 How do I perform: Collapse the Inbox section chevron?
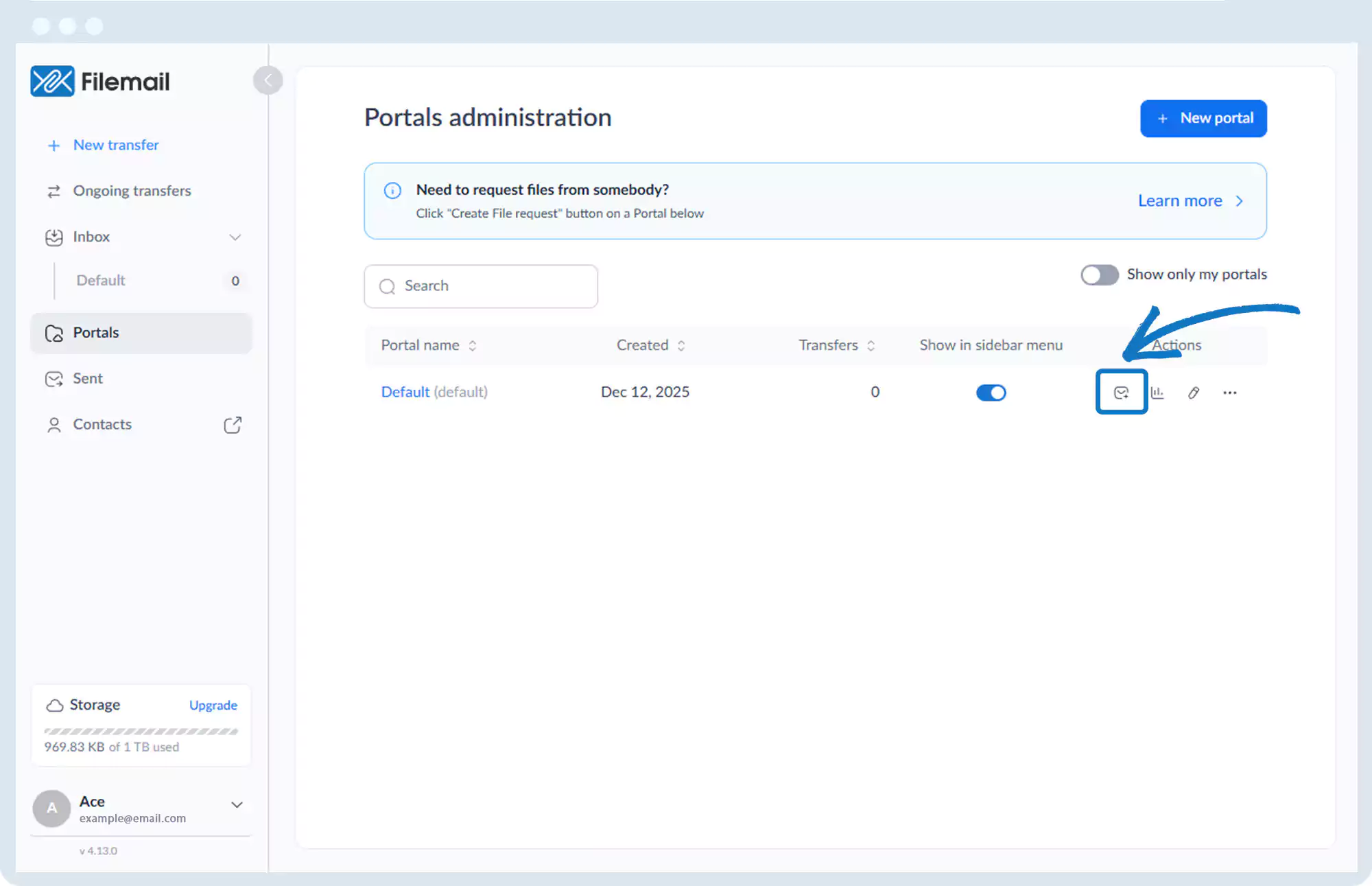tap(235, 237)
